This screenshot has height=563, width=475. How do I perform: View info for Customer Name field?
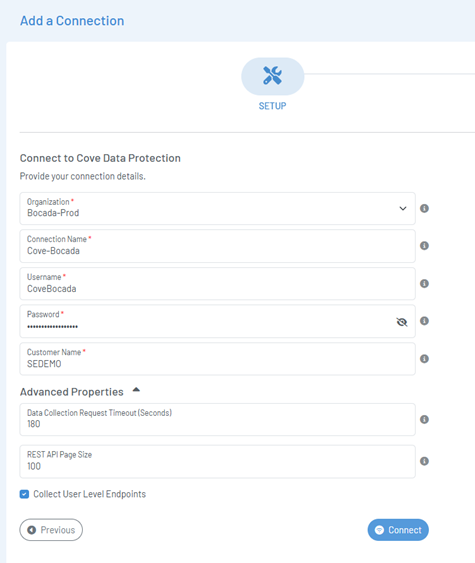point(424,359)
